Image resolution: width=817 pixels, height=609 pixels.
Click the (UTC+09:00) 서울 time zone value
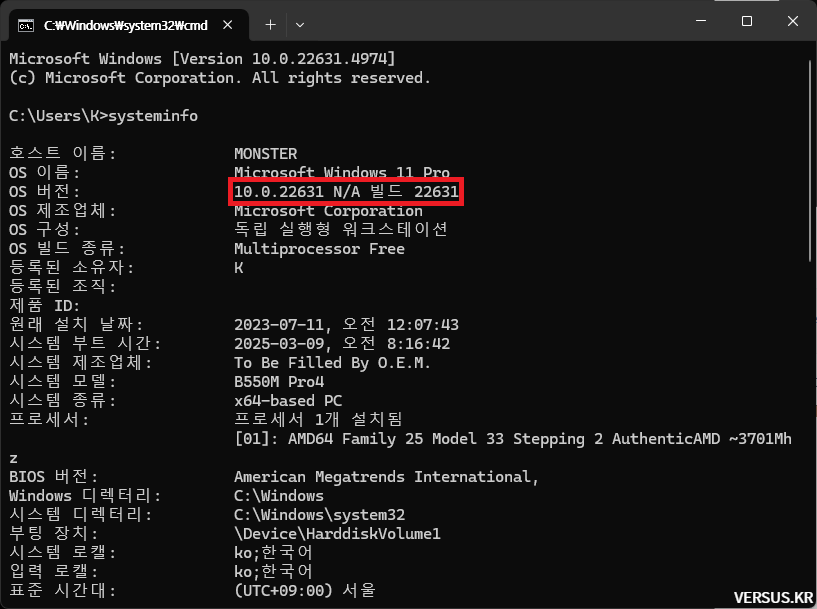click(x=305, y=590)
